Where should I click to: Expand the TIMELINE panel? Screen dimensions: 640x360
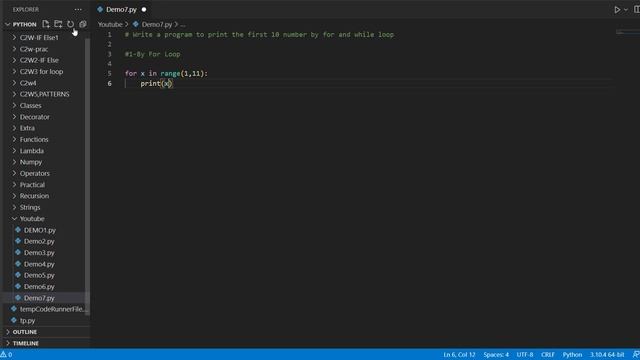point(25,343)
